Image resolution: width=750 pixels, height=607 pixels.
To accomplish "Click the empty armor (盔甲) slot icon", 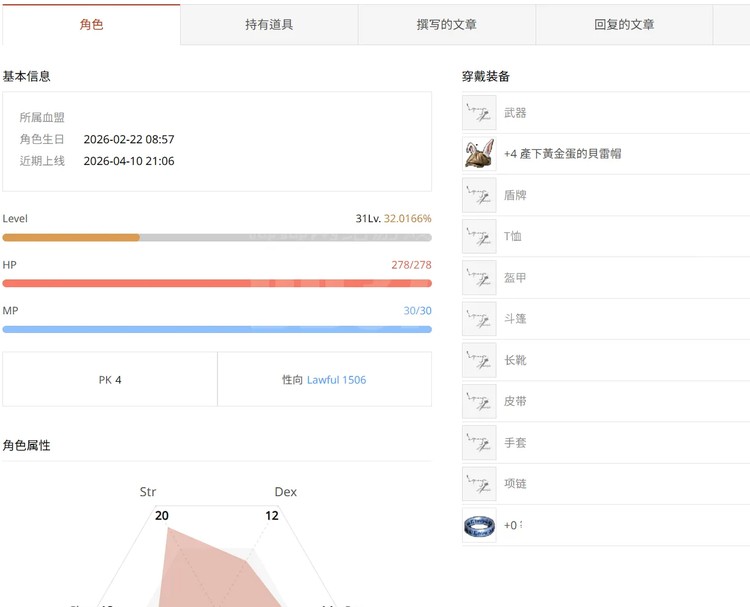I will coord(479,278).
